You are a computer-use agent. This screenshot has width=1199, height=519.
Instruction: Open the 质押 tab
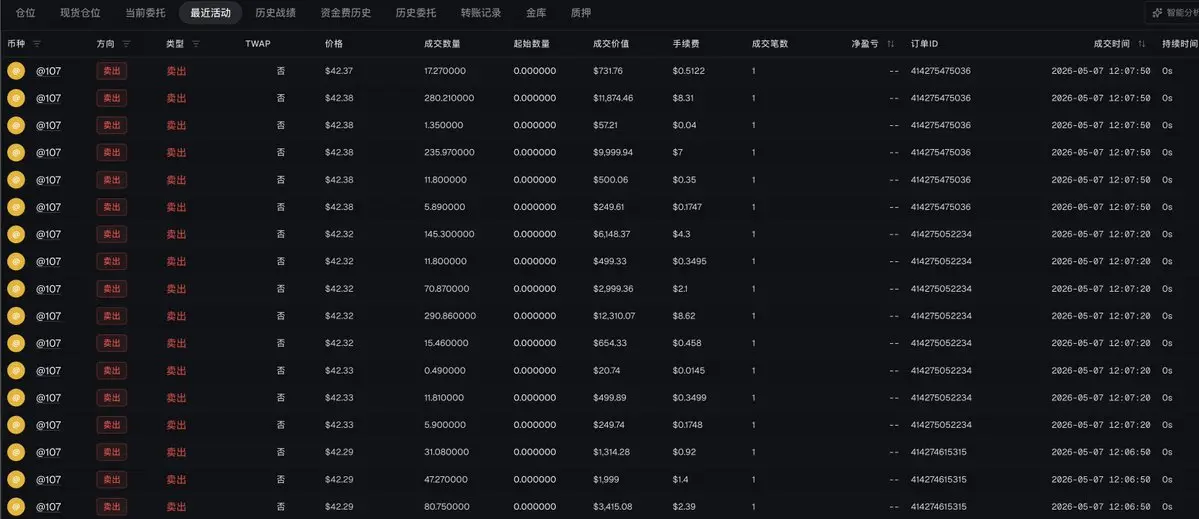coord(580,13)
